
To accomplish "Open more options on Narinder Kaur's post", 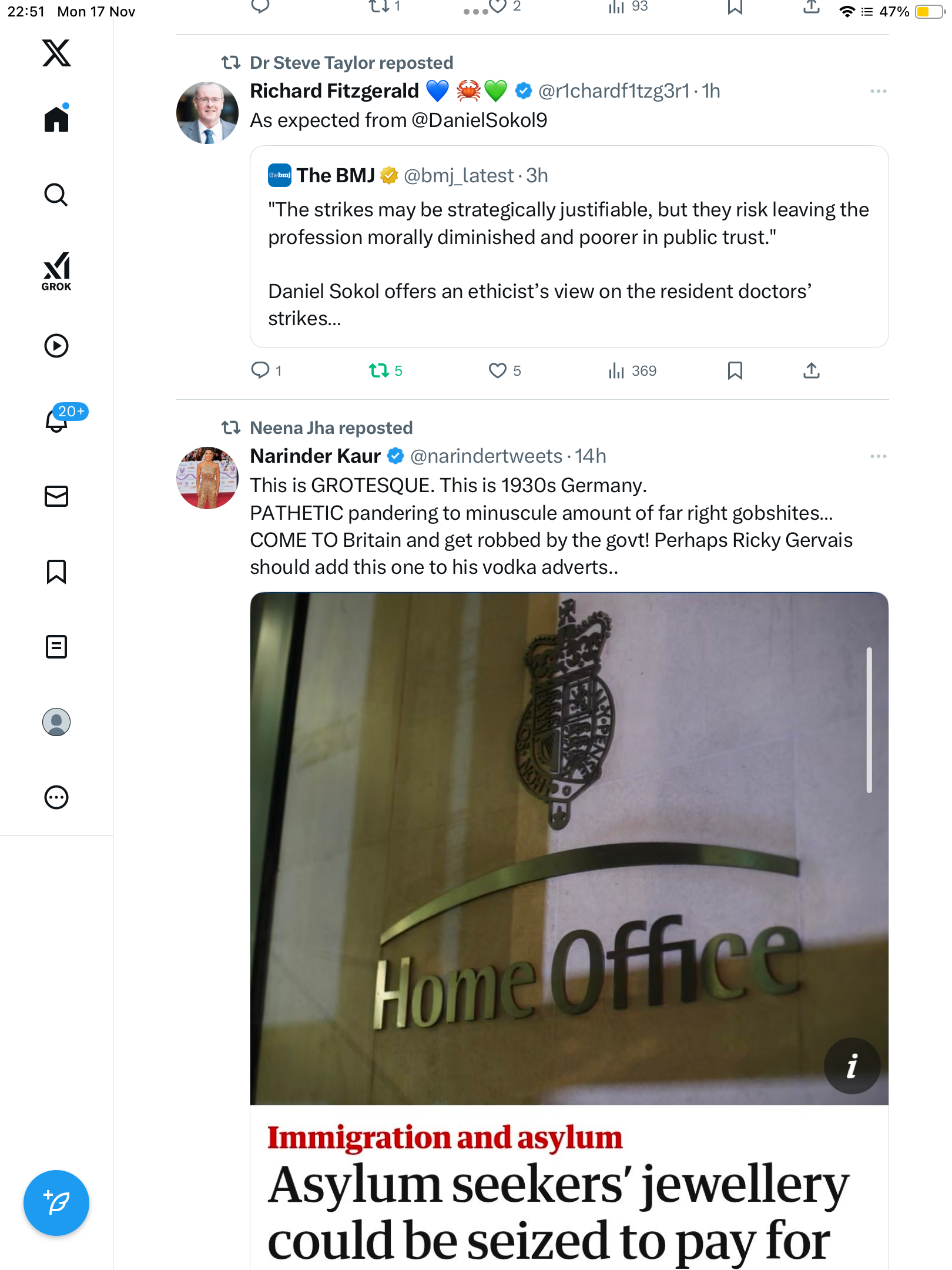I will tap(878, 456).
